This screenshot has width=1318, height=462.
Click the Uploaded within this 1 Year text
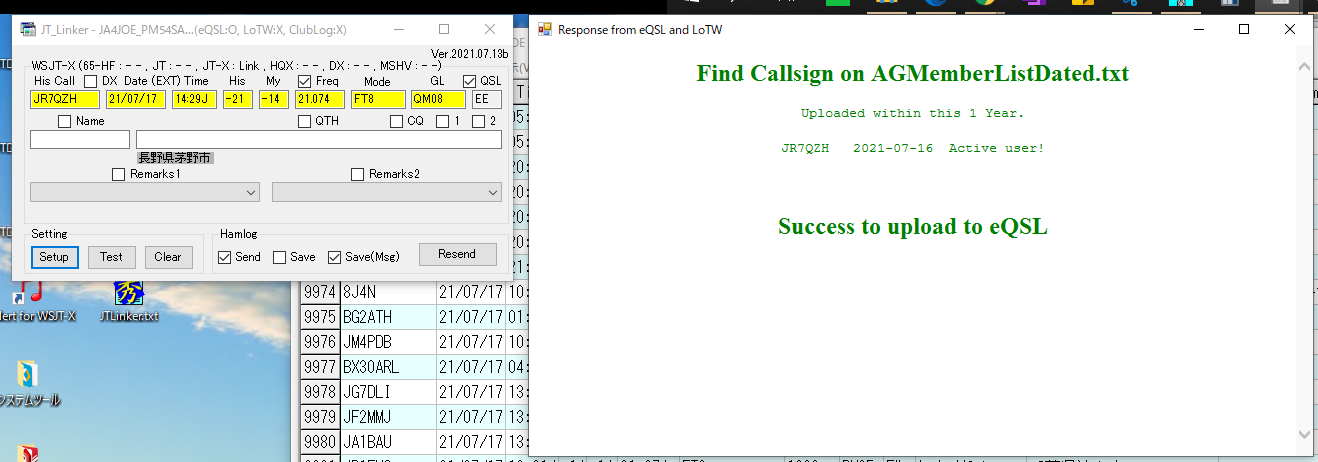912,113
